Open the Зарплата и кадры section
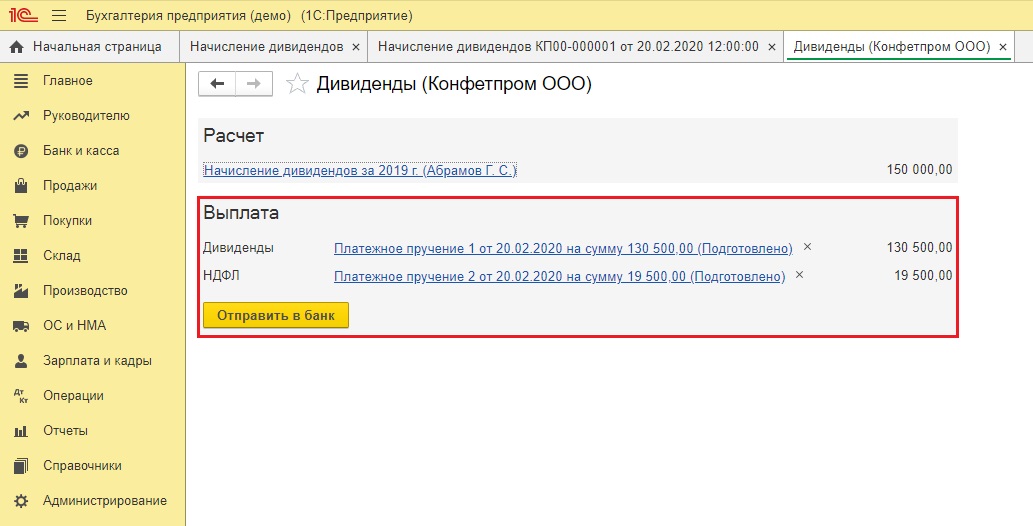Viewport: 1033px width, 526px height. [98, 361]
